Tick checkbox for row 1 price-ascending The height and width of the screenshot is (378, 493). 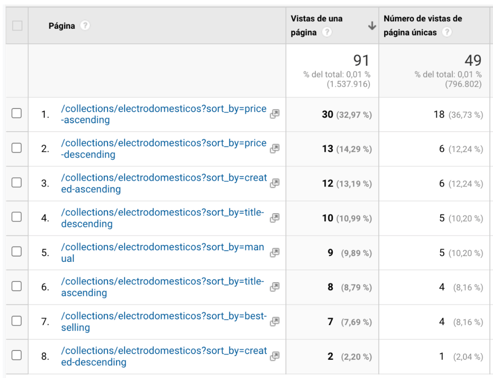pyautogui.click(x=17, y=113)
